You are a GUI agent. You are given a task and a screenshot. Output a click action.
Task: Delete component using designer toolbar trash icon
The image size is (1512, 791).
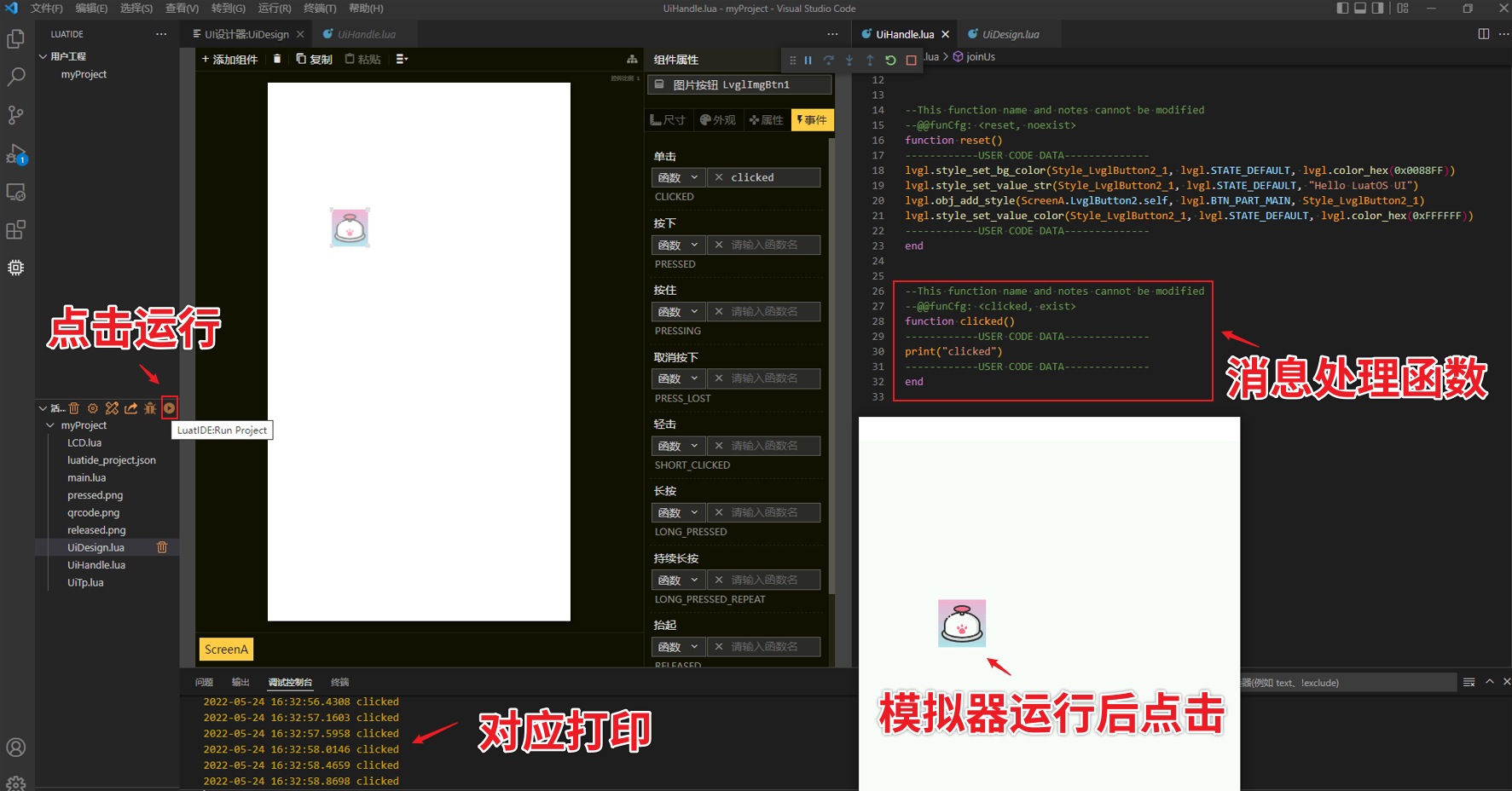tap(276, 58)
